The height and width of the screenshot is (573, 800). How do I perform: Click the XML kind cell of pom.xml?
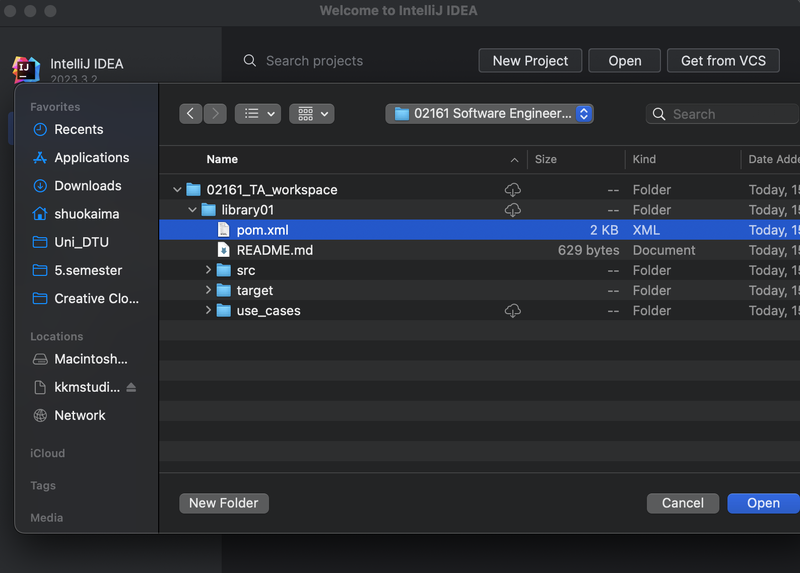click(x=646, y=230)
